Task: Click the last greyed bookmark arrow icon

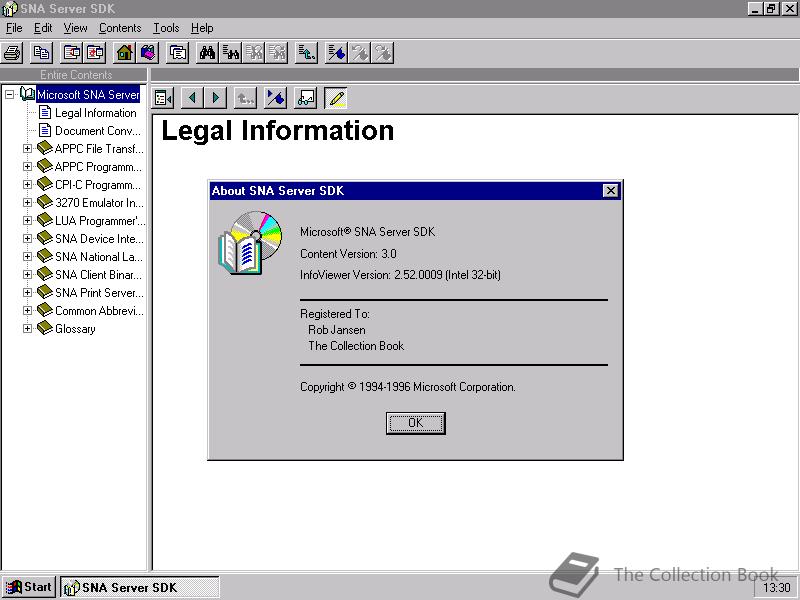Action: tap(383, 53)
